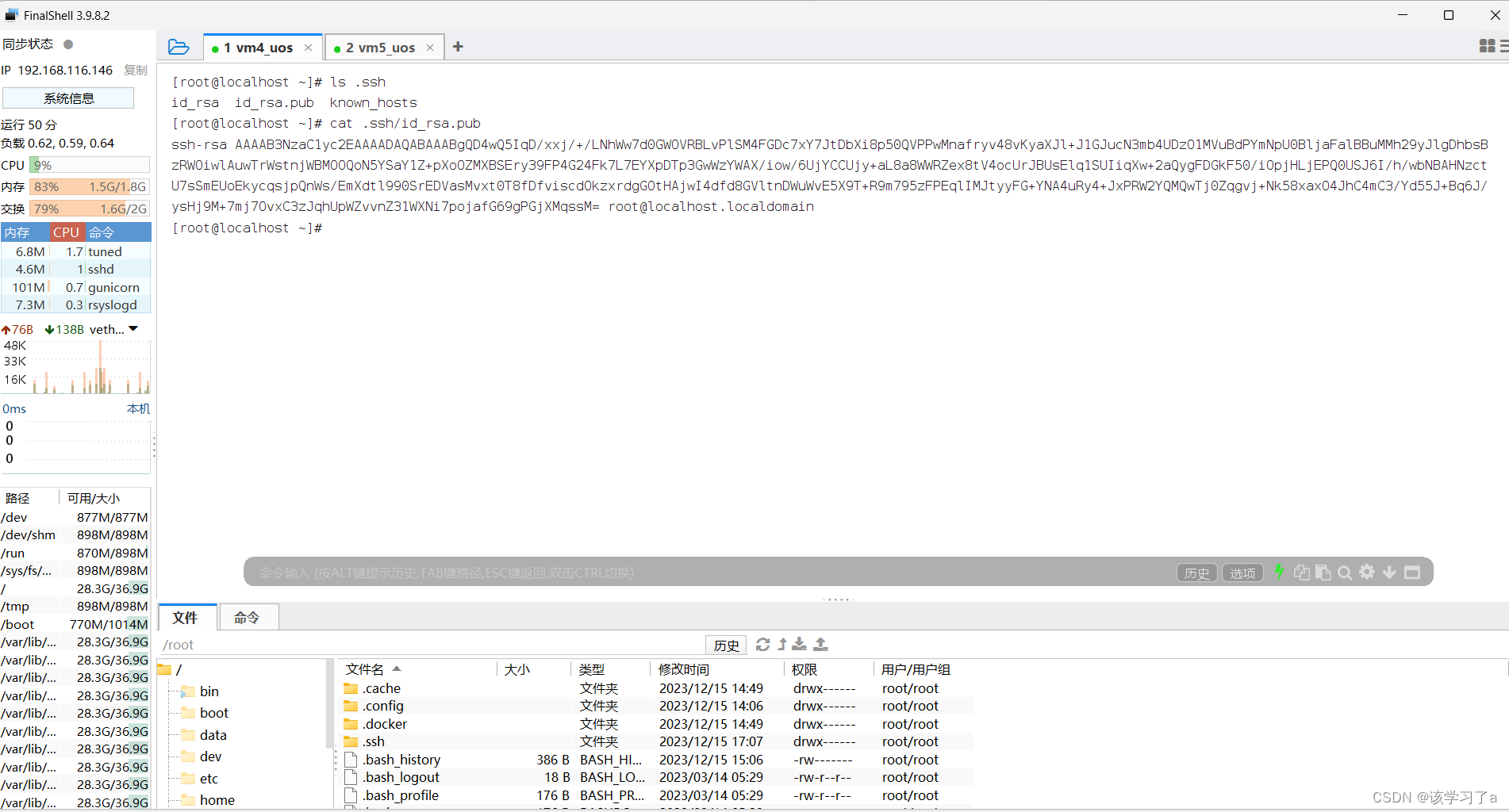Expand the bin folder in tree
Viewport: 1509px width, 812px height.
(188, 691)
